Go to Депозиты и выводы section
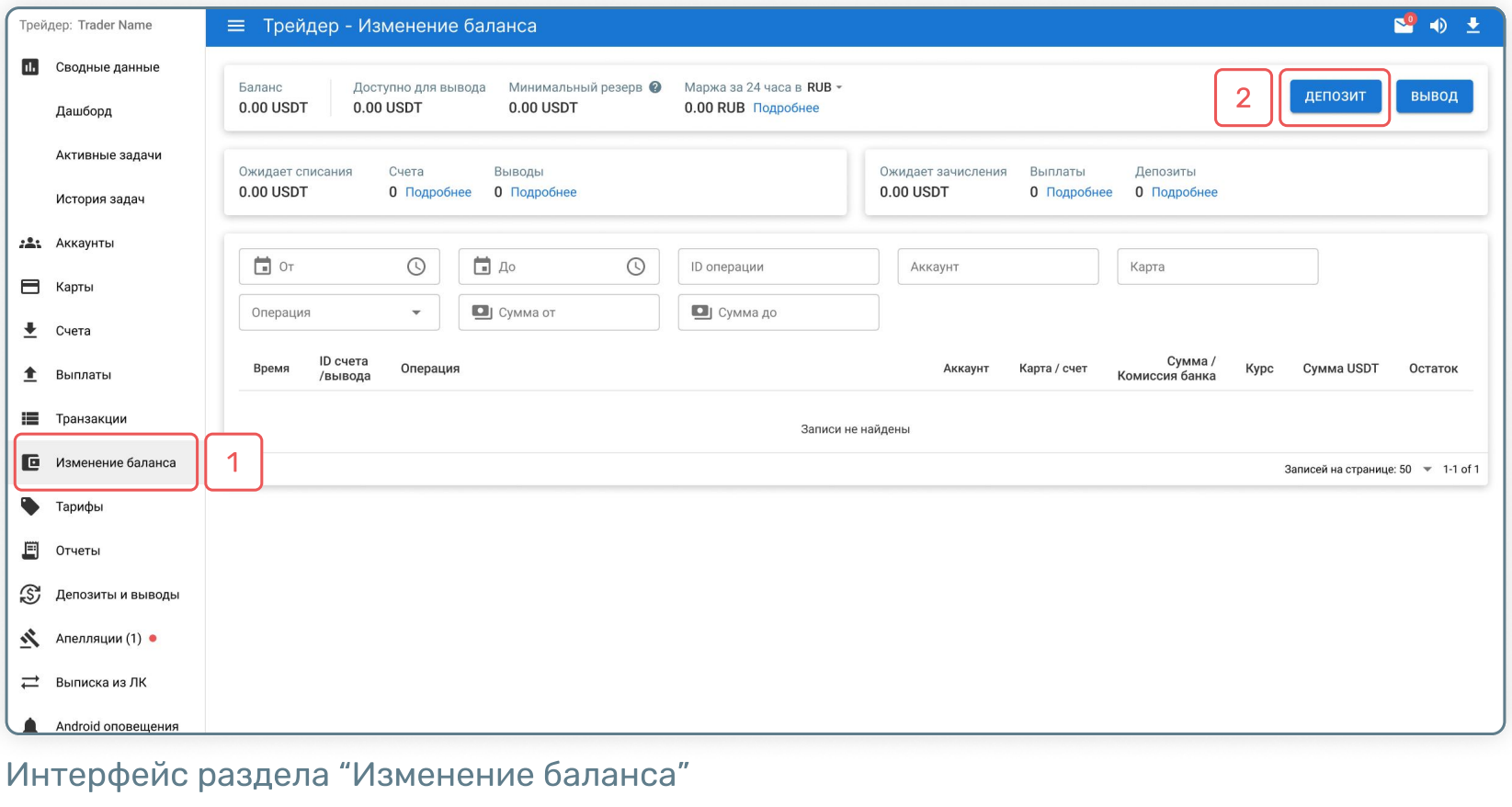The height and width of the screenshot is (807, 1512). click(117, 595)
